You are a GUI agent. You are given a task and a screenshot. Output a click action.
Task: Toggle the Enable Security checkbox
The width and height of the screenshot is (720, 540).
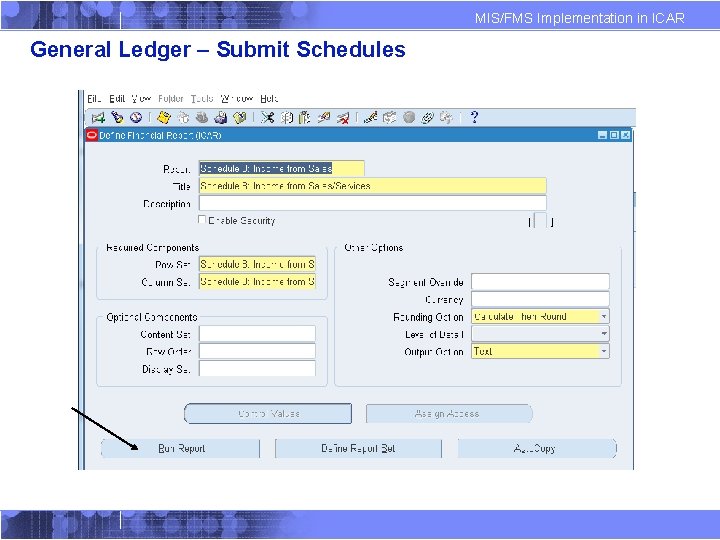202,219
